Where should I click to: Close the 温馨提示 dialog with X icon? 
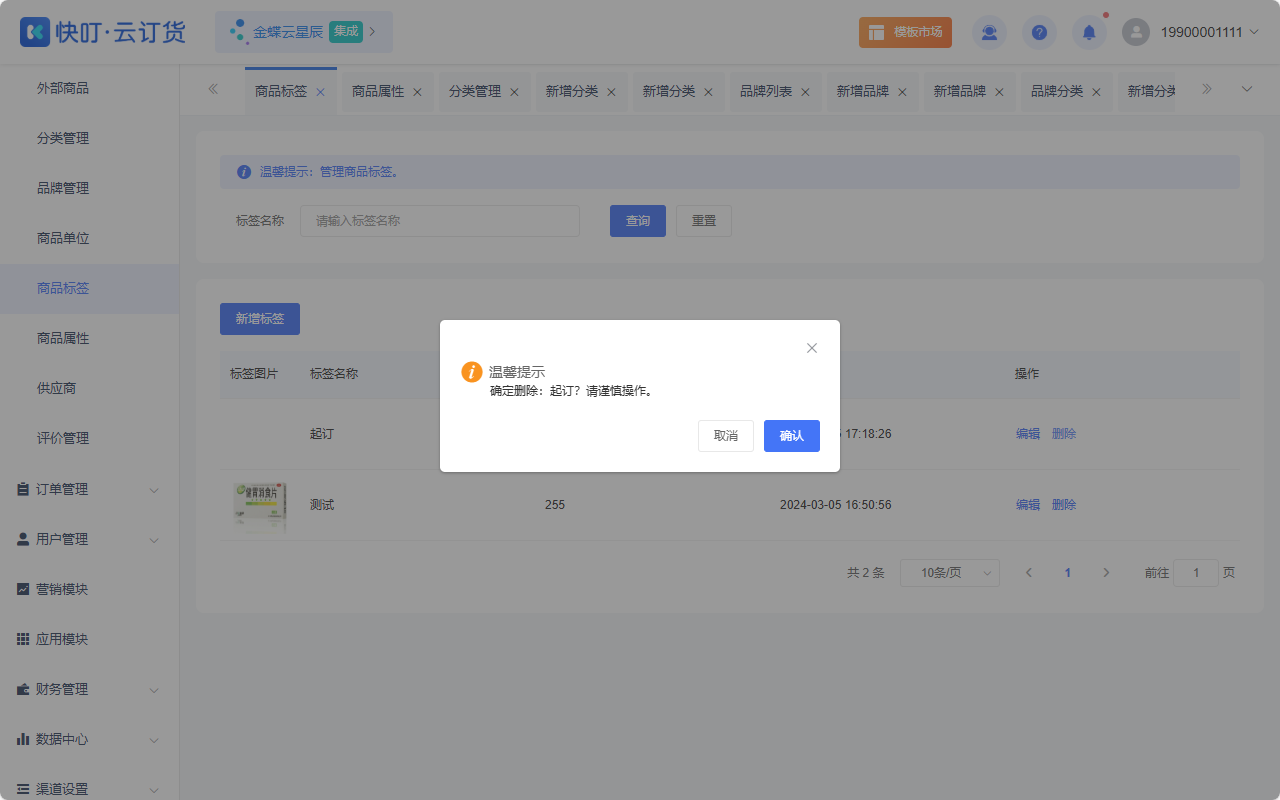(812, 348)
